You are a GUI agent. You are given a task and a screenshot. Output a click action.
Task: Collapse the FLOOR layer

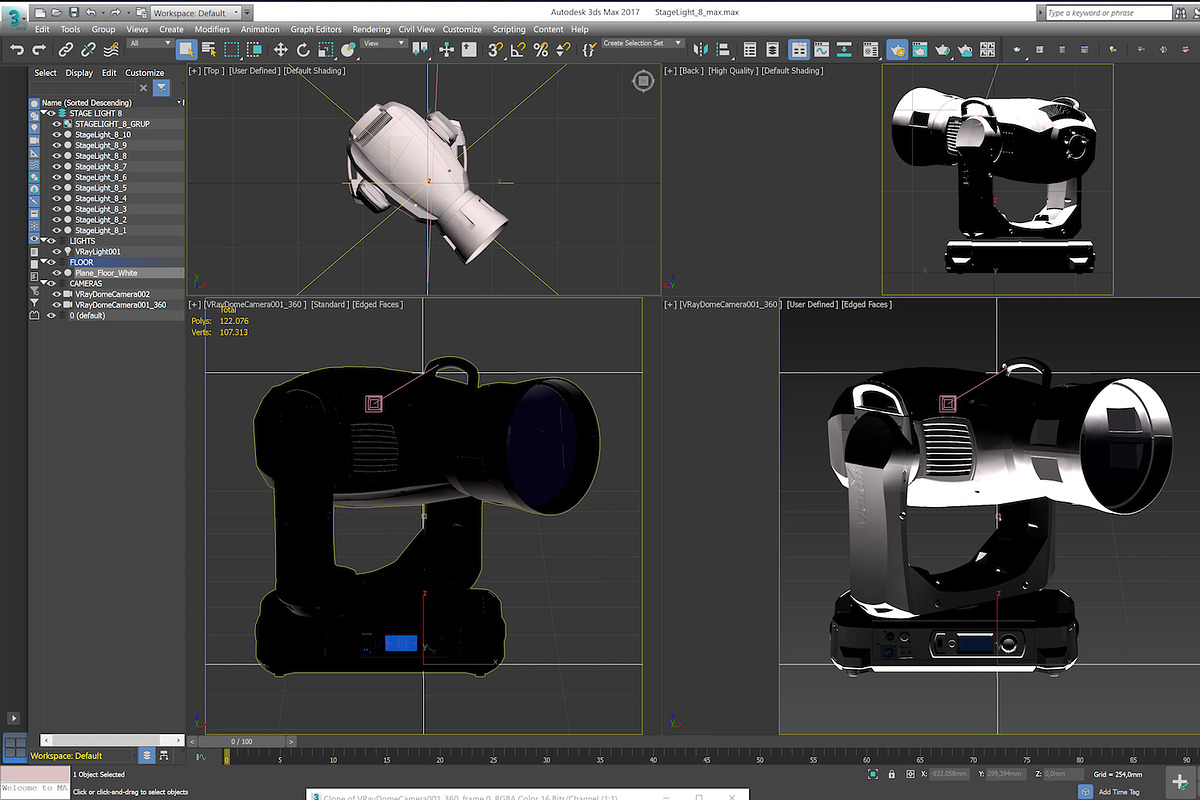45,262
